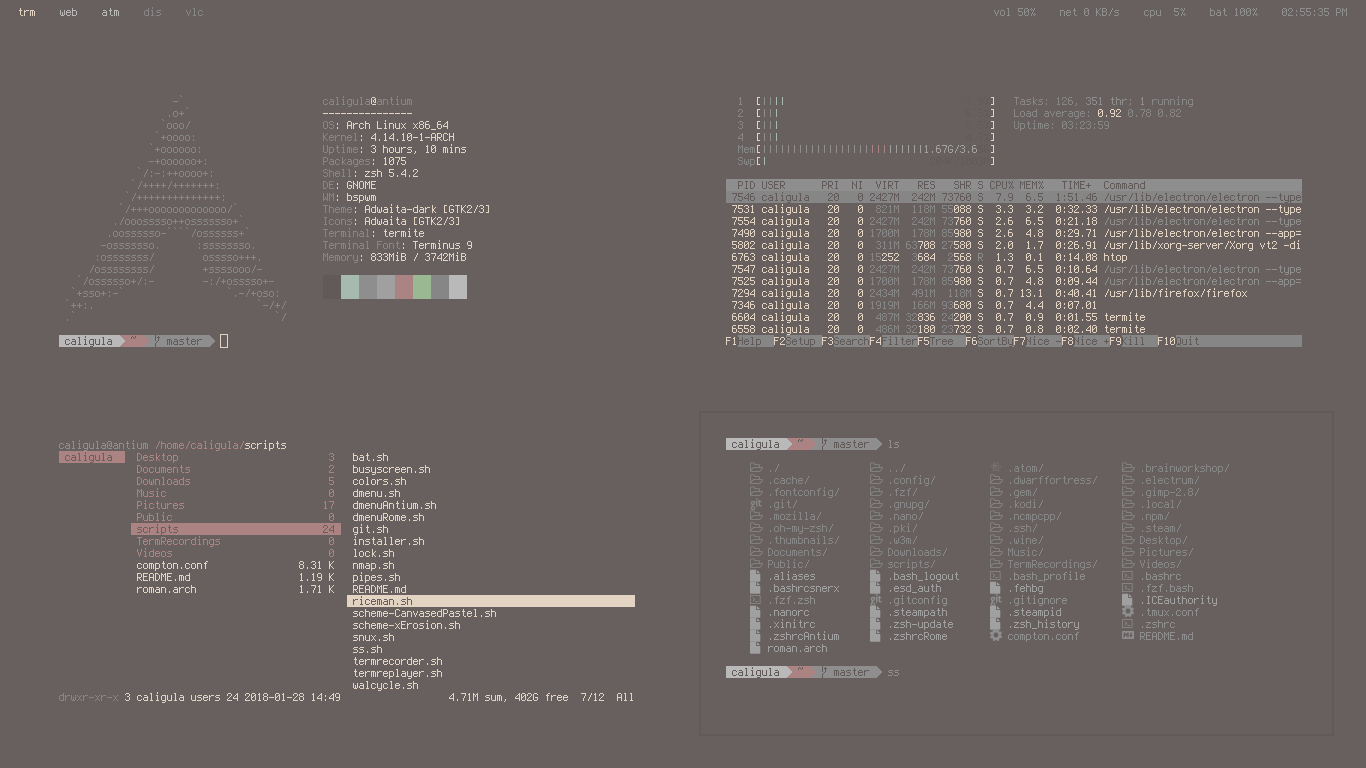Click the file icon beside .ICEauthority
The width and height of the screenshot is (1366, 768).
[x=1128, y=600]
